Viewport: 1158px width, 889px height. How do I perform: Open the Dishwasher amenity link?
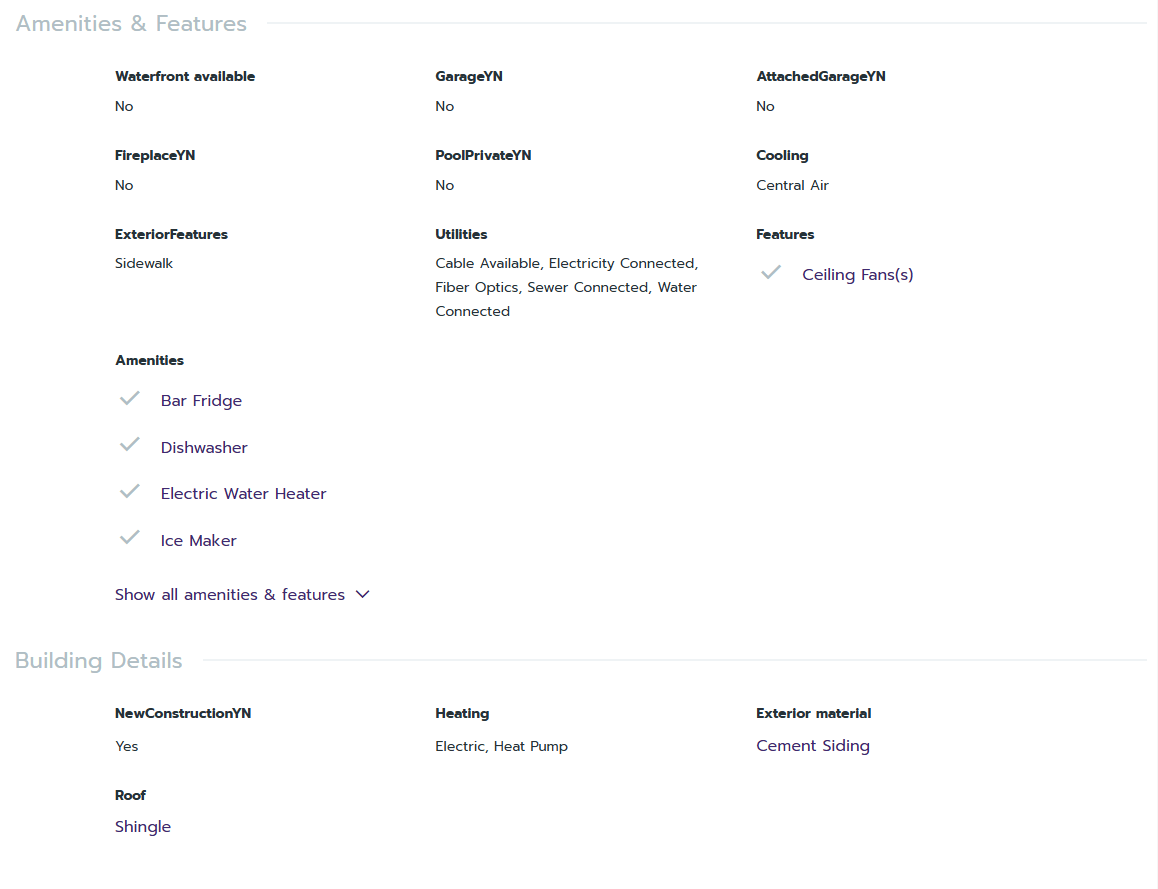coord(204,447)
